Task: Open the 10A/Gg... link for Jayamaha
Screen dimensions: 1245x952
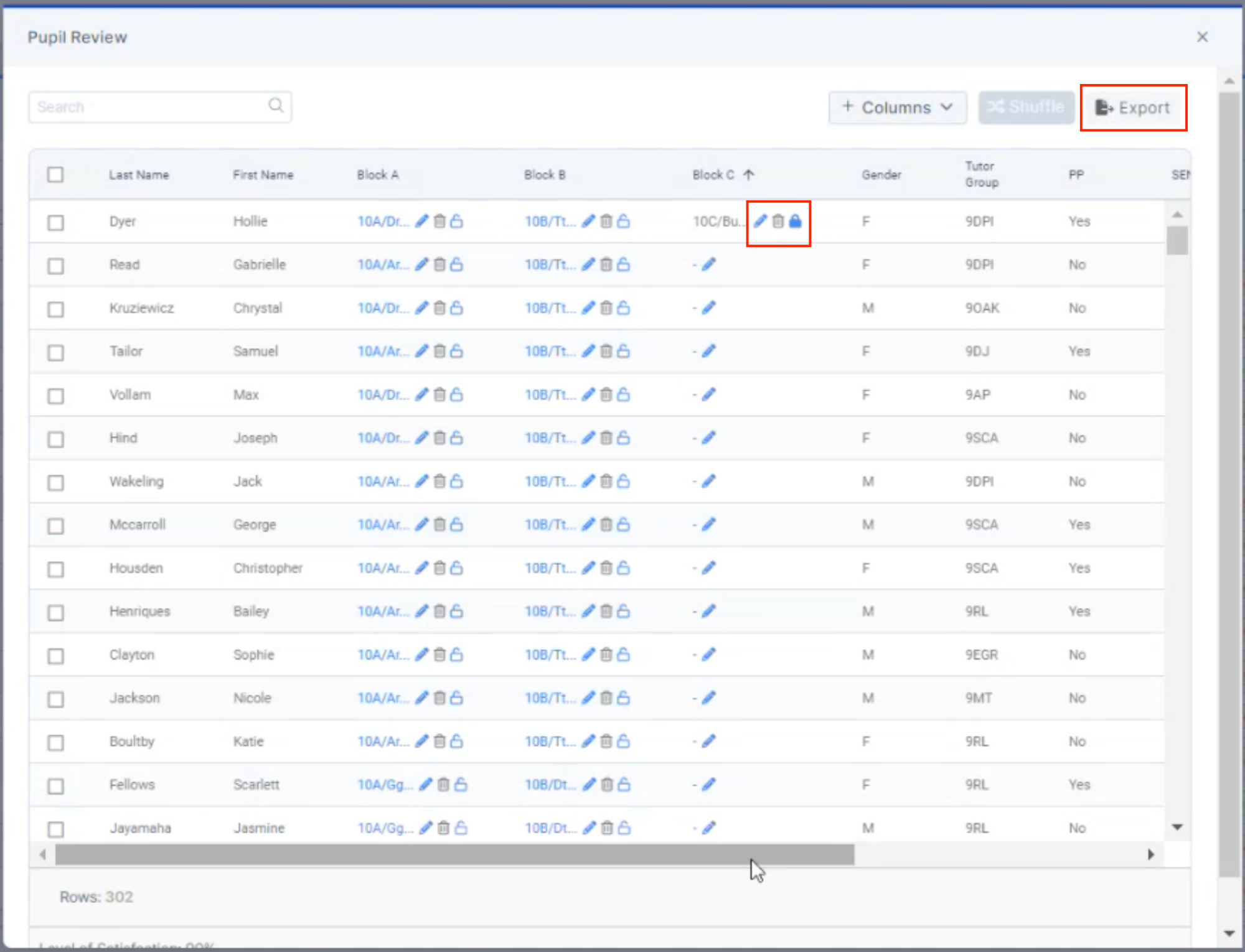Action: (385, 829)
